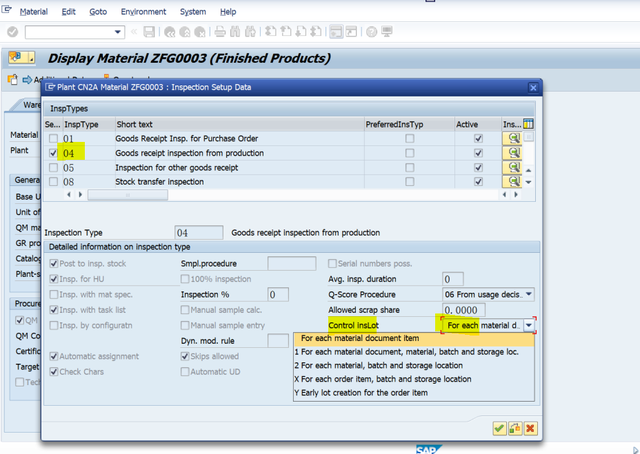Open the Control InsLot dropdown arrow
Screen dimensions: 640x454
[529, 325]
